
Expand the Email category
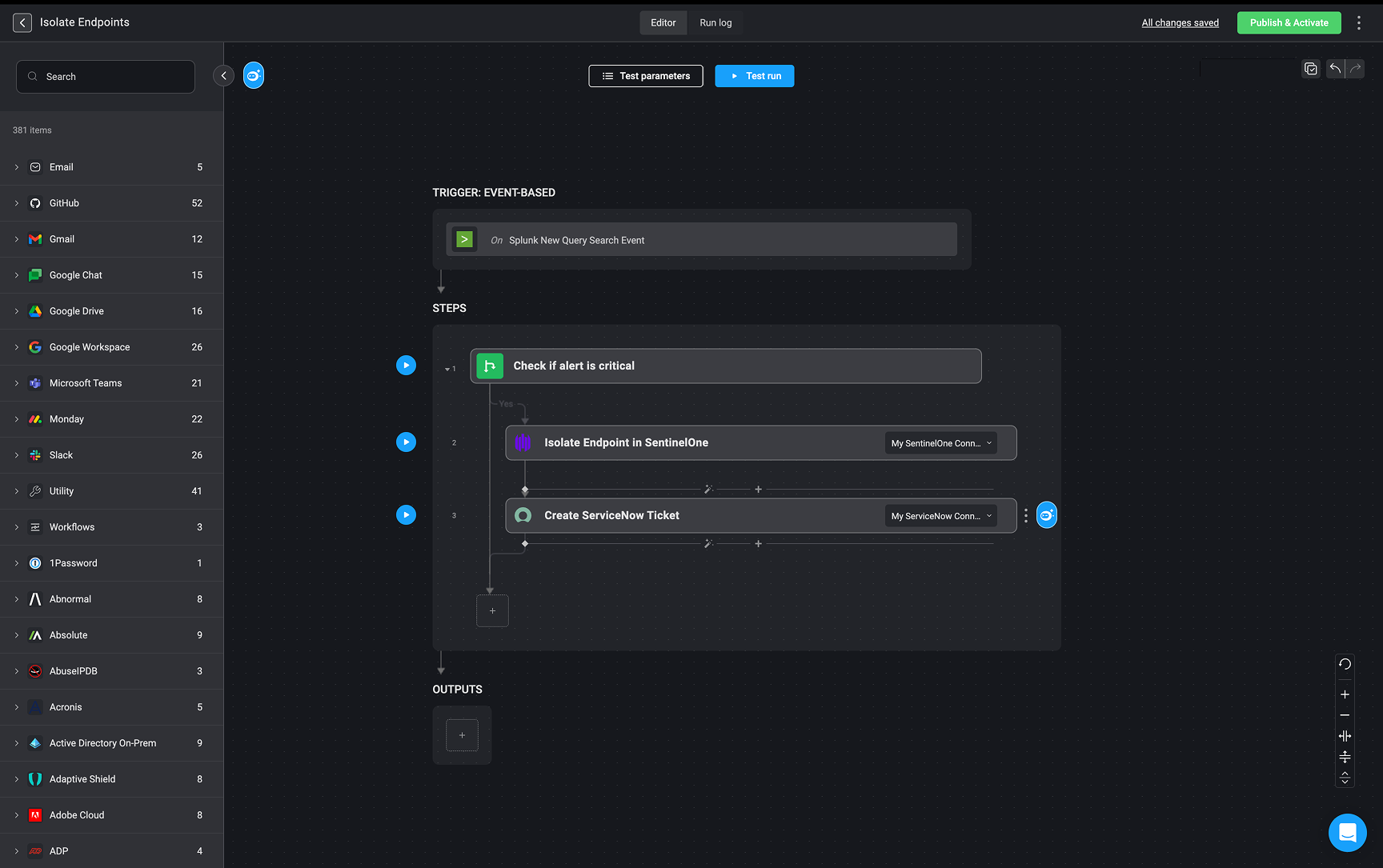[17, 167]
